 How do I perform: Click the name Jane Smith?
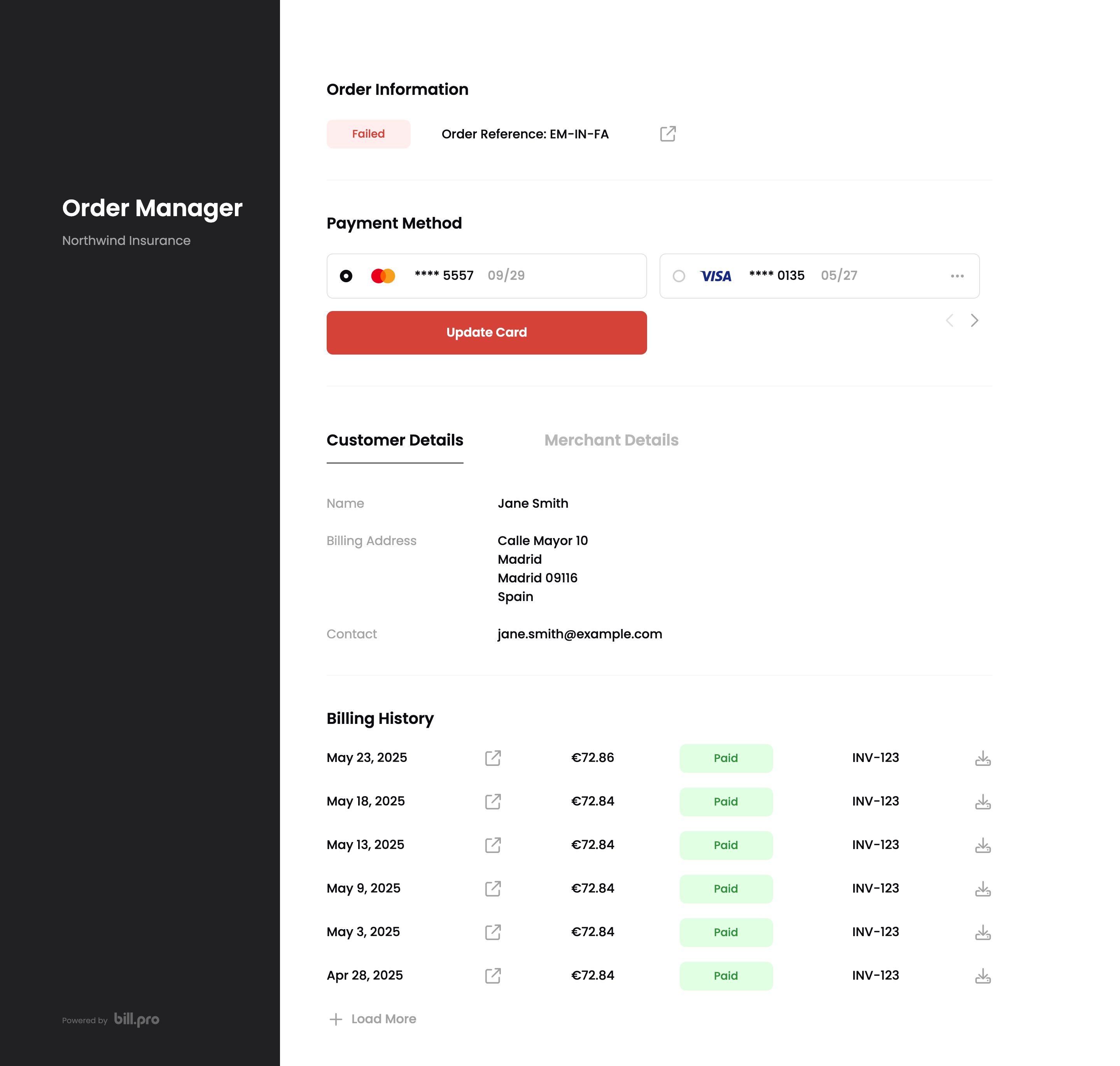pos(533,503)
